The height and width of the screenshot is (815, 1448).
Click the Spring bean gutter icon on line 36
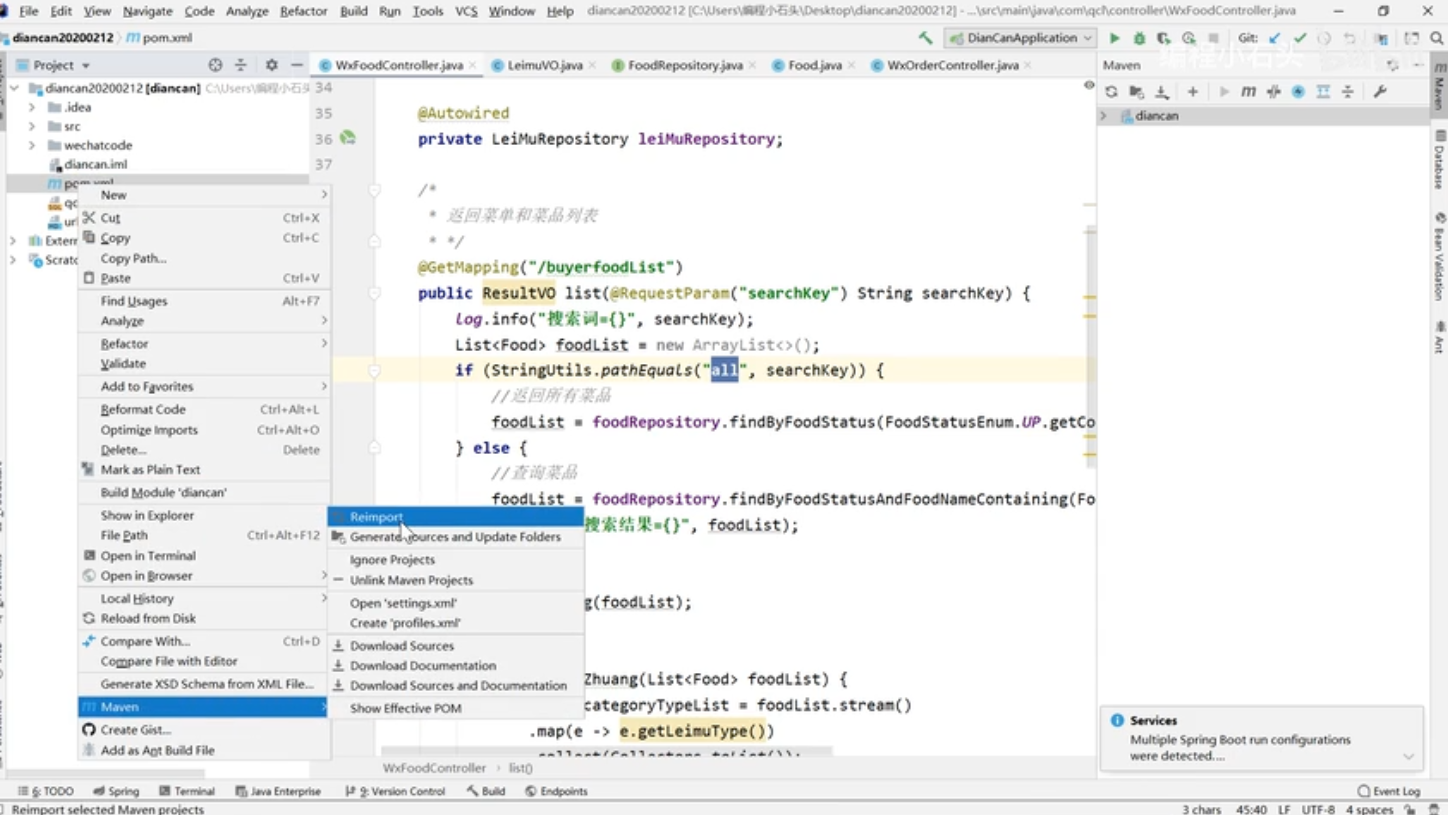pos(347,138)
